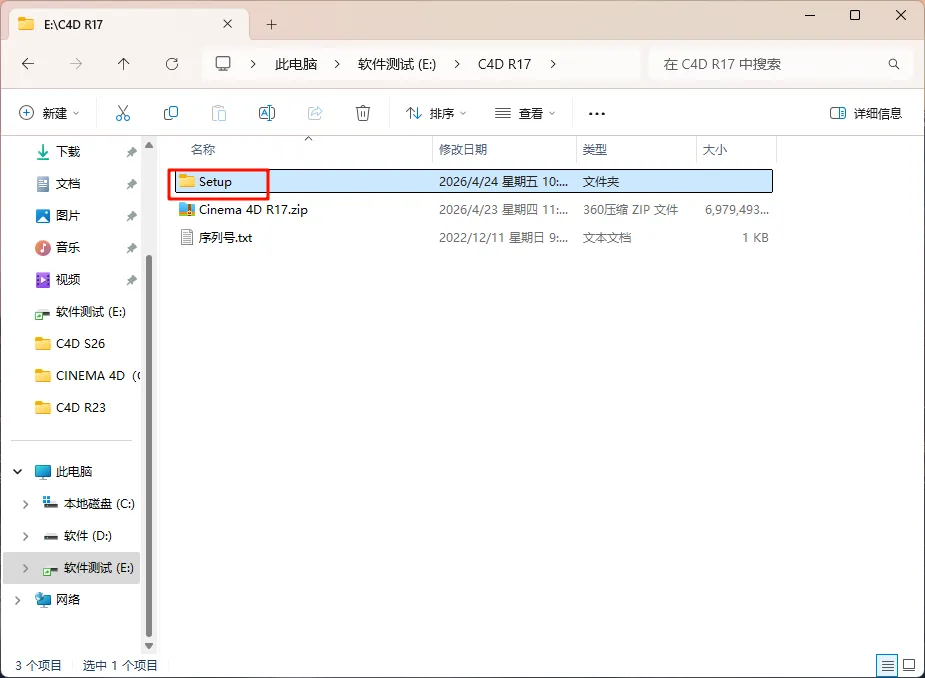
Task: Expand 软件测试 (E:) node under 此电脑
Action: [25, 568]
